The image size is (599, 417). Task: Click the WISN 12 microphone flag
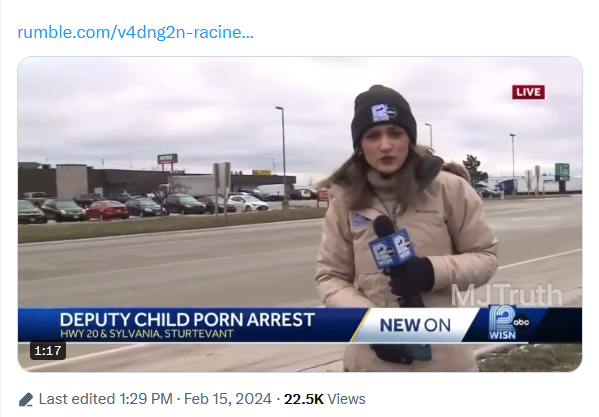392,248
